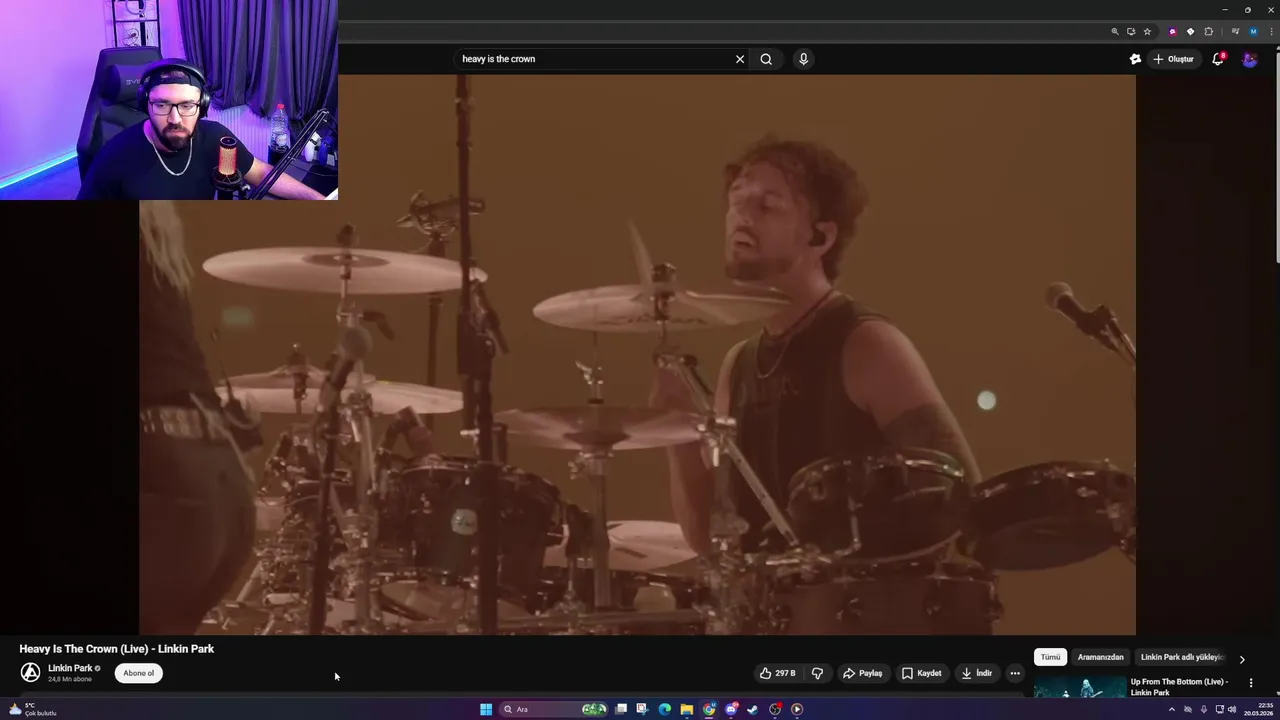
Task: Click the Linkin Park channel logo
Action: 31,673
